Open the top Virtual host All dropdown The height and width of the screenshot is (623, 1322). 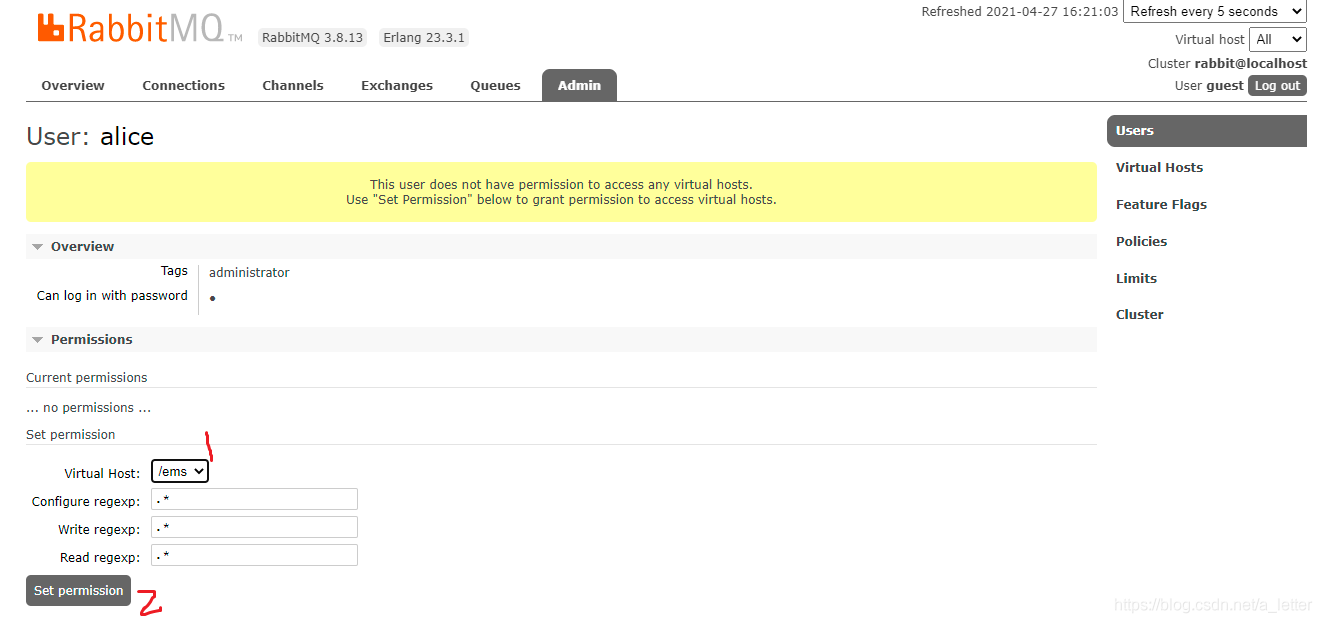coord(1278,39)
